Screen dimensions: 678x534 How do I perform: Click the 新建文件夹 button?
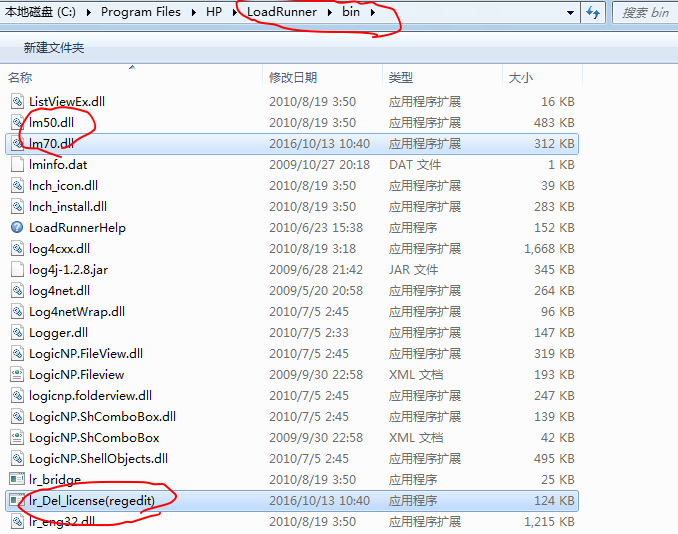click(54, 48)
